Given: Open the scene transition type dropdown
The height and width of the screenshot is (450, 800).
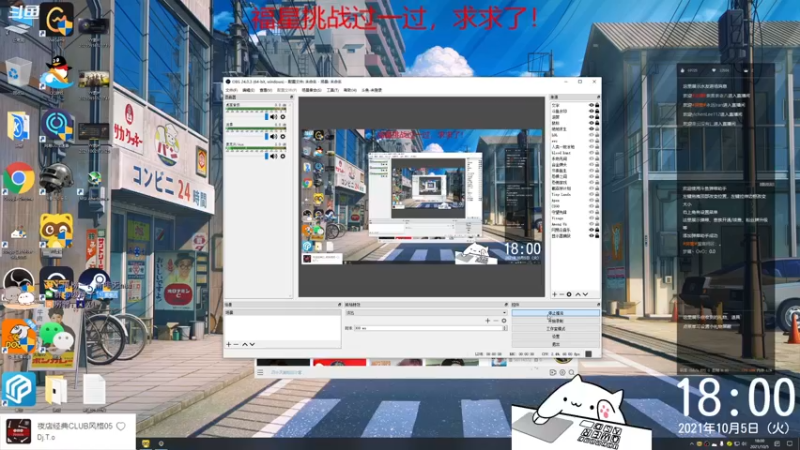Looking at the screenshot, I should pos(426,313).
